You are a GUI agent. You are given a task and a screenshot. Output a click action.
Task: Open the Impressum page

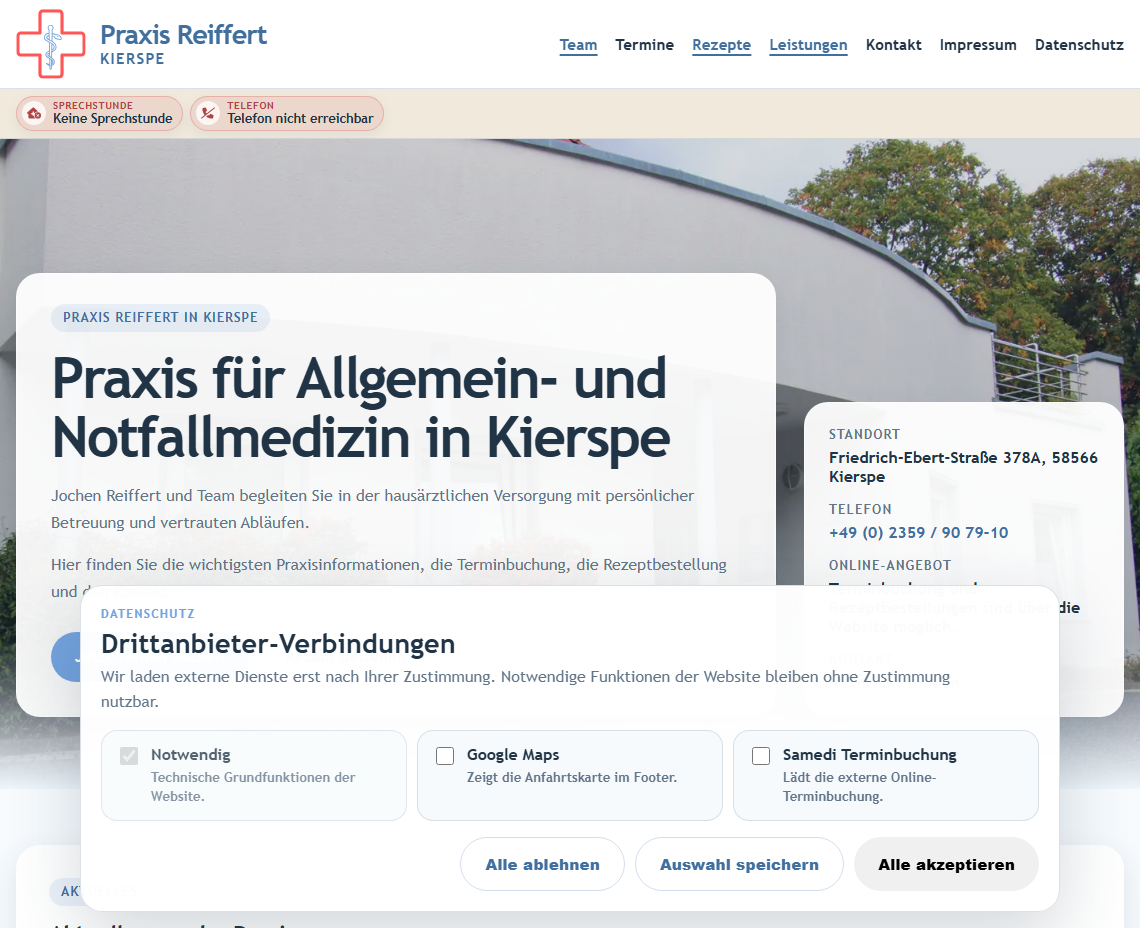[x=978, y=45]
